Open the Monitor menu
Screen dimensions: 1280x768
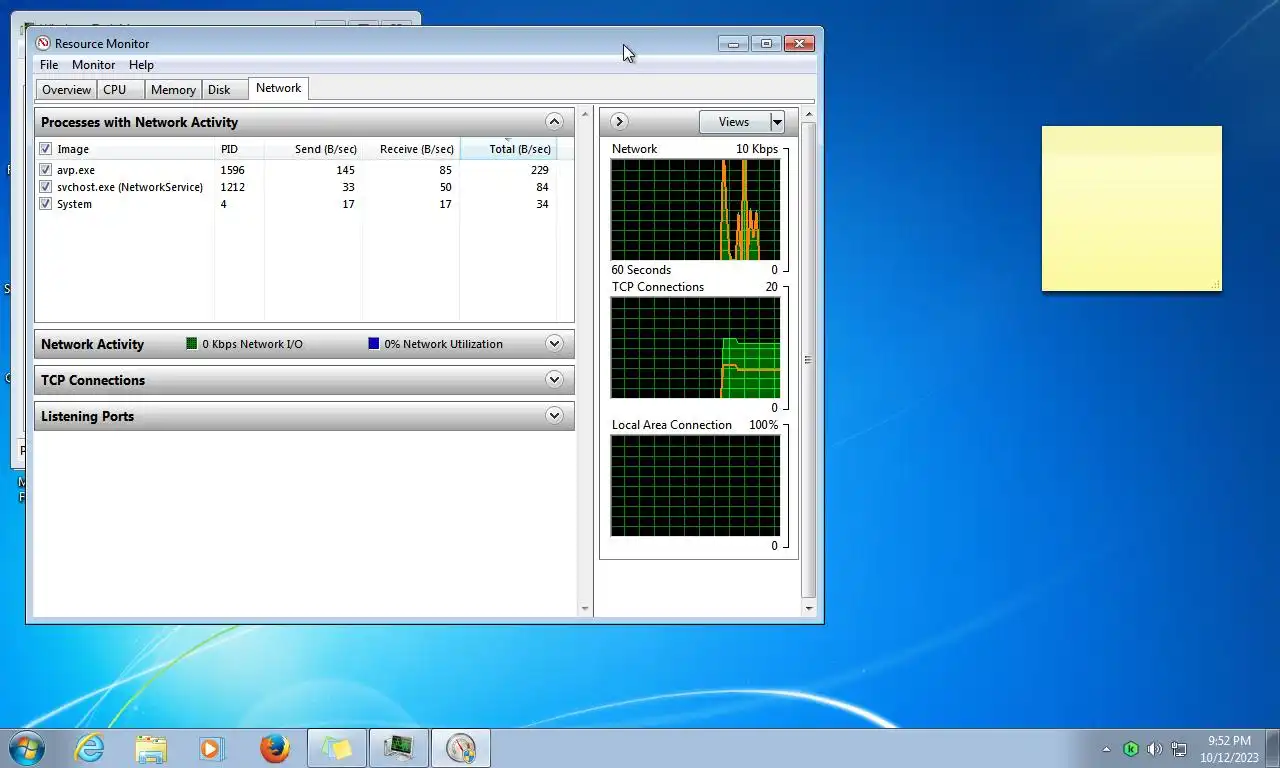pyautogui.click(x=93, y=65)
